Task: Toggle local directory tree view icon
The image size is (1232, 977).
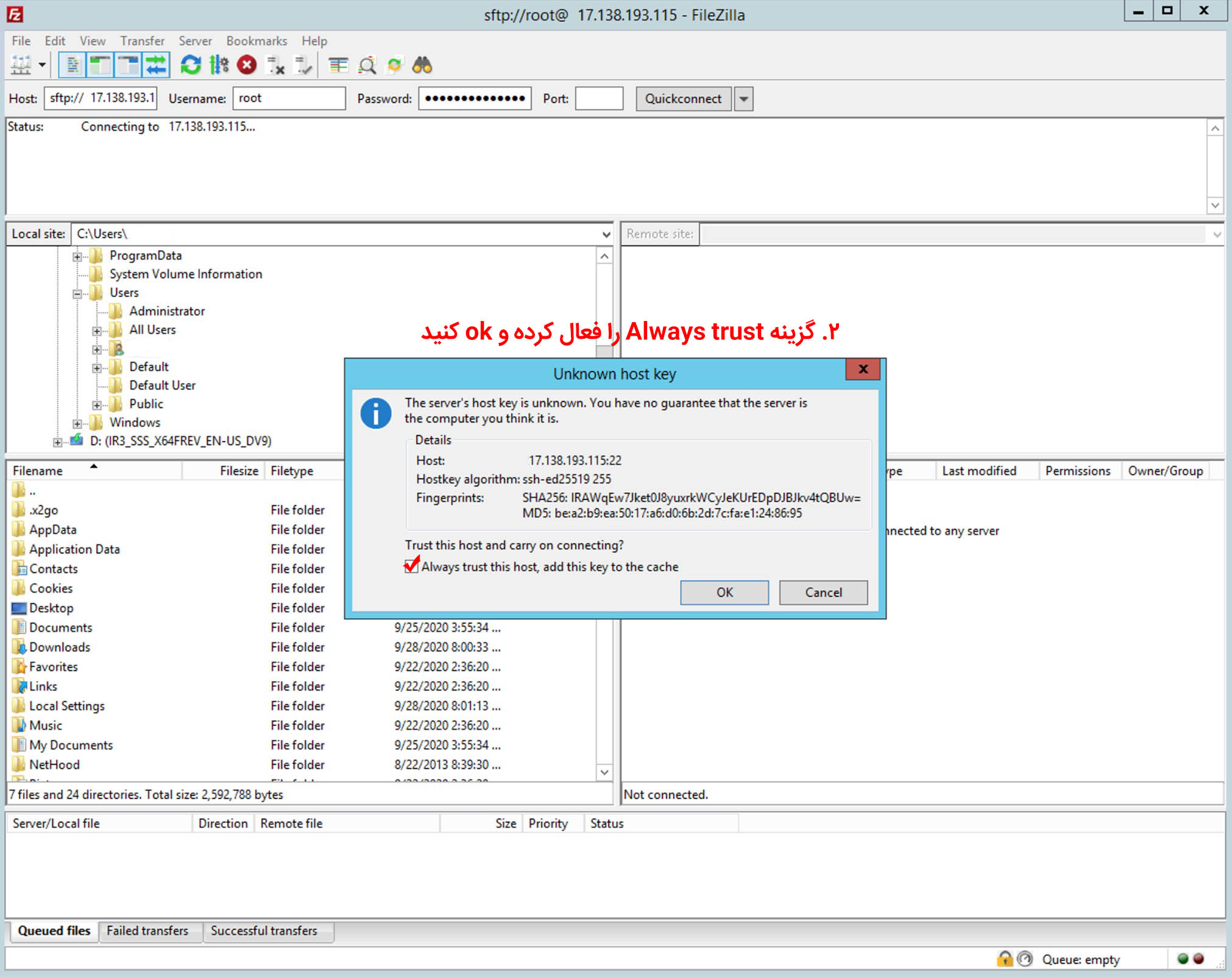Action: 100,65
